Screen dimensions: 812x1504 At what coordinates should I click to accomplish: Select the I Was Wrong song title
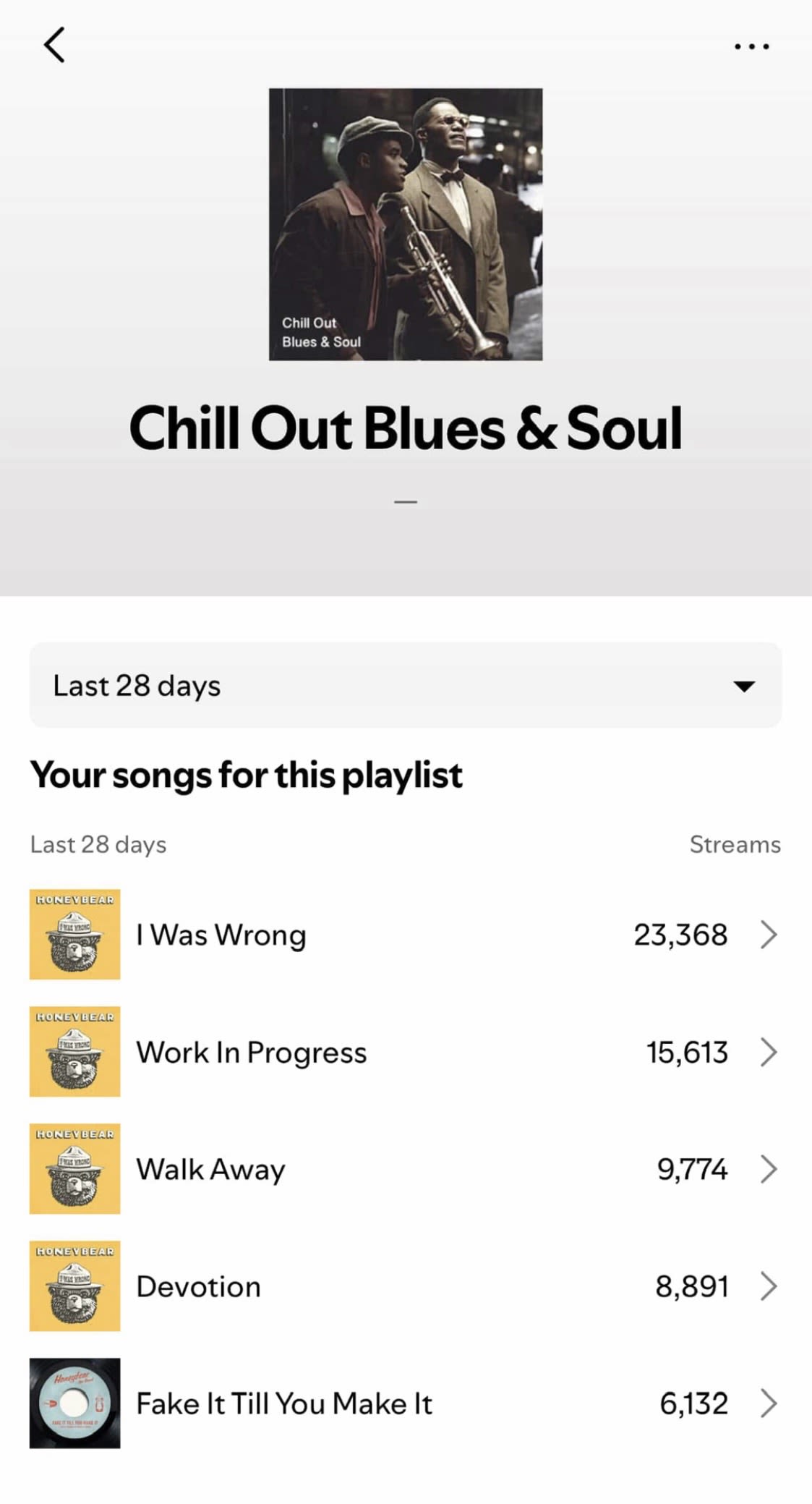(221, 935)
